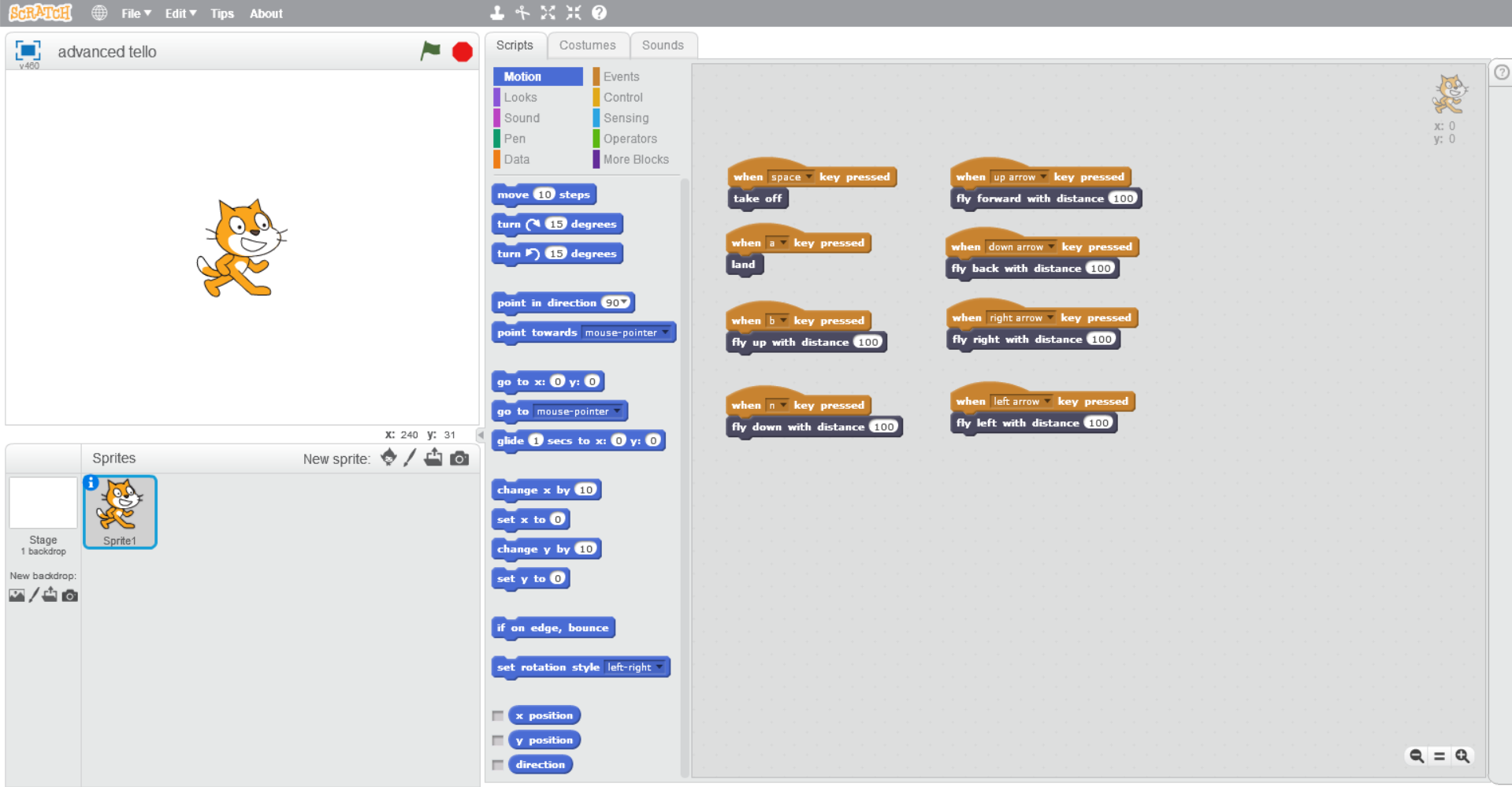Upload backdrop from file
Viewport: 1512px width, 787px height.
[50, 595]
